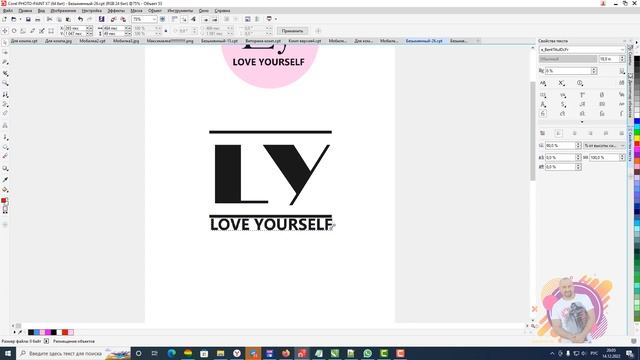
Task: Click the New document icon
Action: pyautogui.click(x=4, y=19)
